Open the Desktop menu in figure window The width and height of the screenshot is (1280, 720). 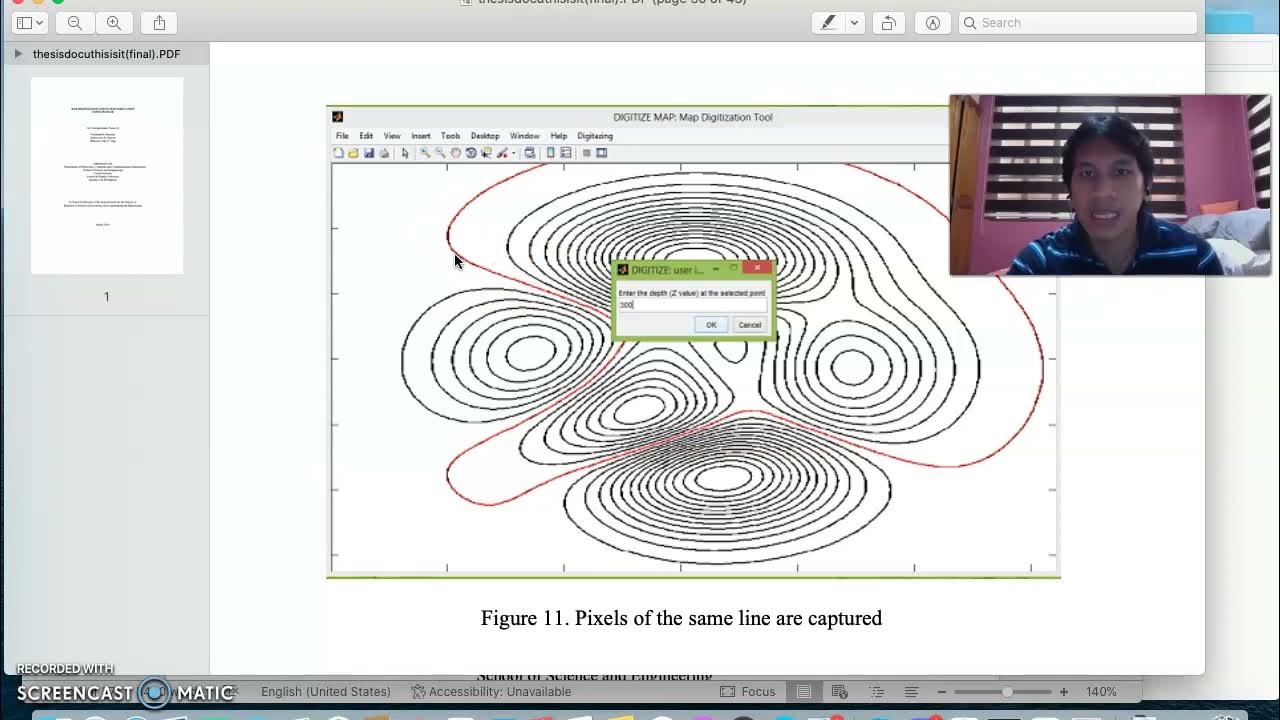[485, 136]
